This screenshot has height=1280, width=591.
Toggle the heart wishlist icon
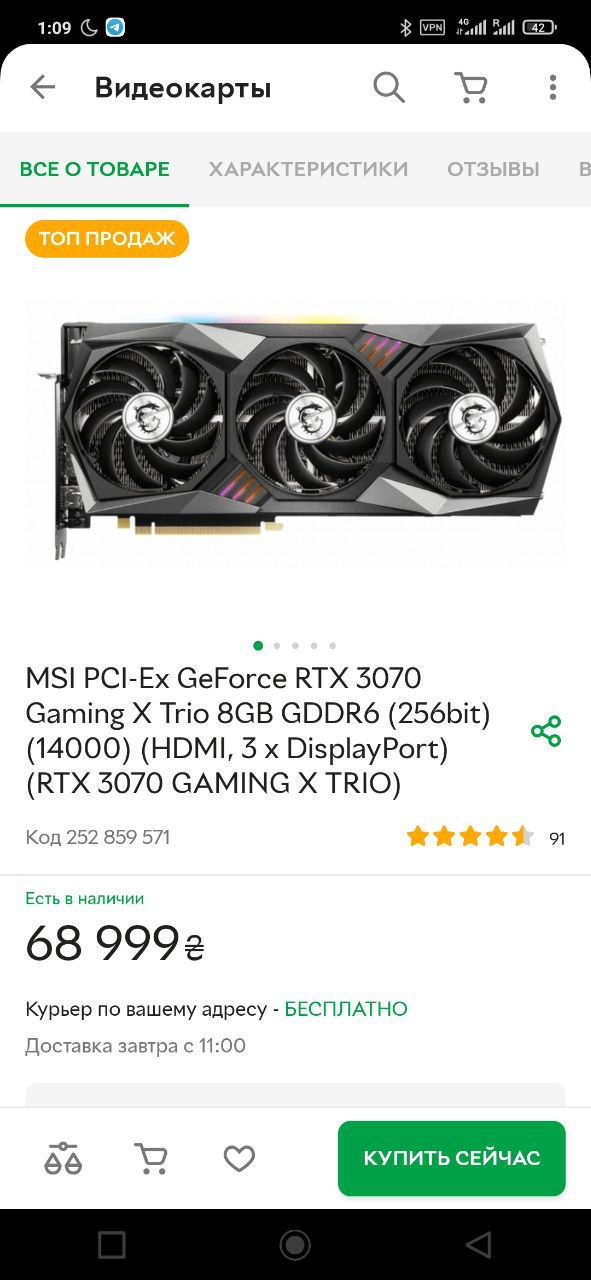pyautogui.click(x=239, y=1158)
